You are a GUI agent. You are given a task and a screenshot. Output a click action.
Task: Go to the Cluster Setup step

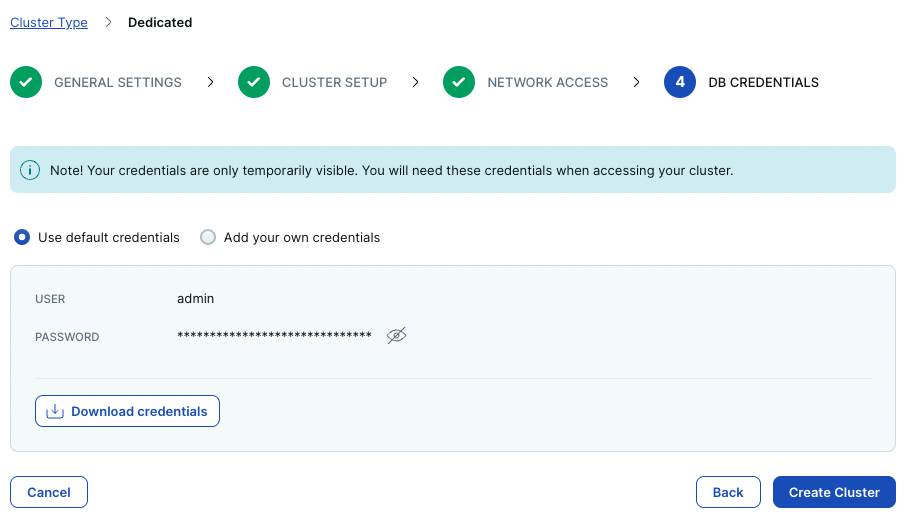[334, 82]
